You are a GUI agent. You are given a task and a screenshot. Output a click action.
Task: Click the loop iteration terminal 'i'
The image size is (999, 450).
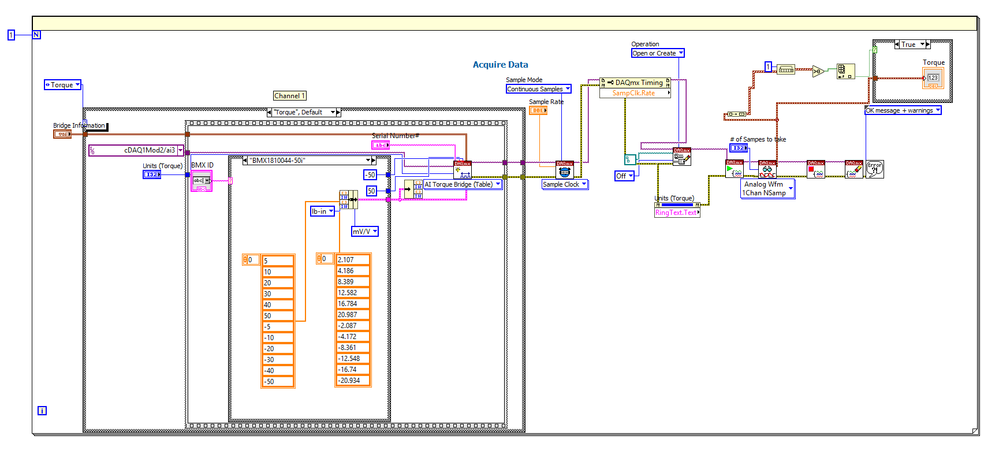coord(41,410)
